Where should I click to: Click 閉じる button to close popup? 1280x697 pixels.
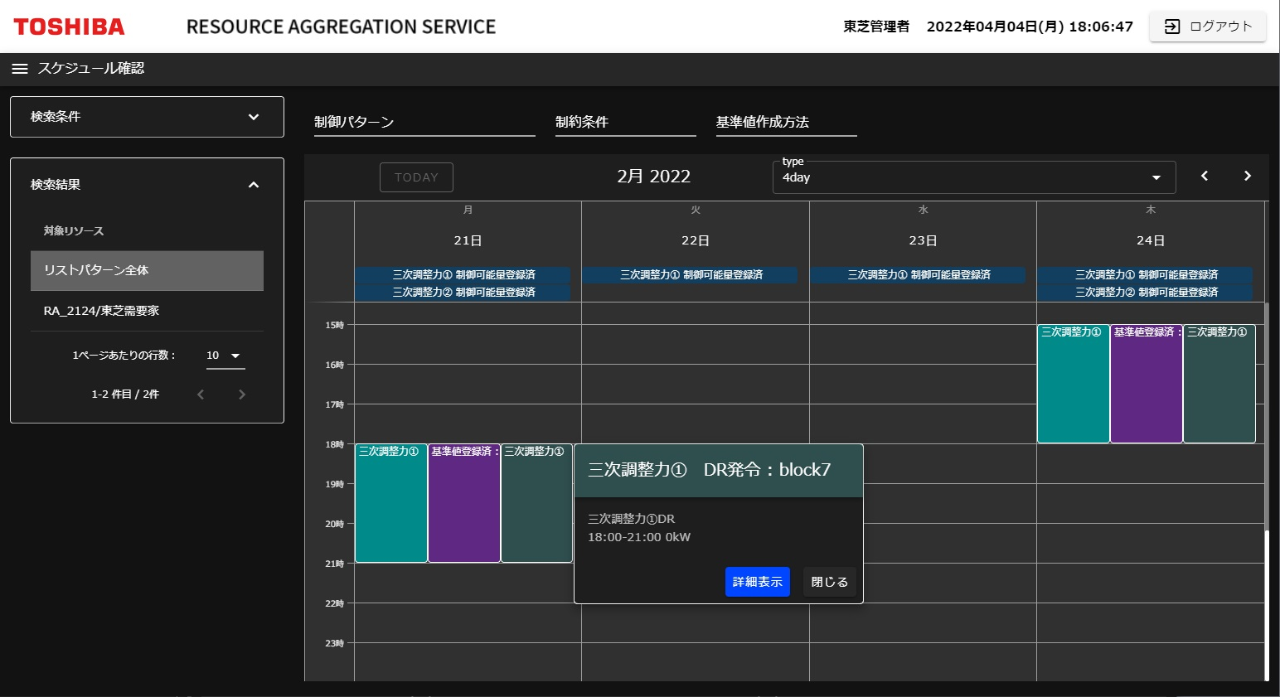click(829, 582)
